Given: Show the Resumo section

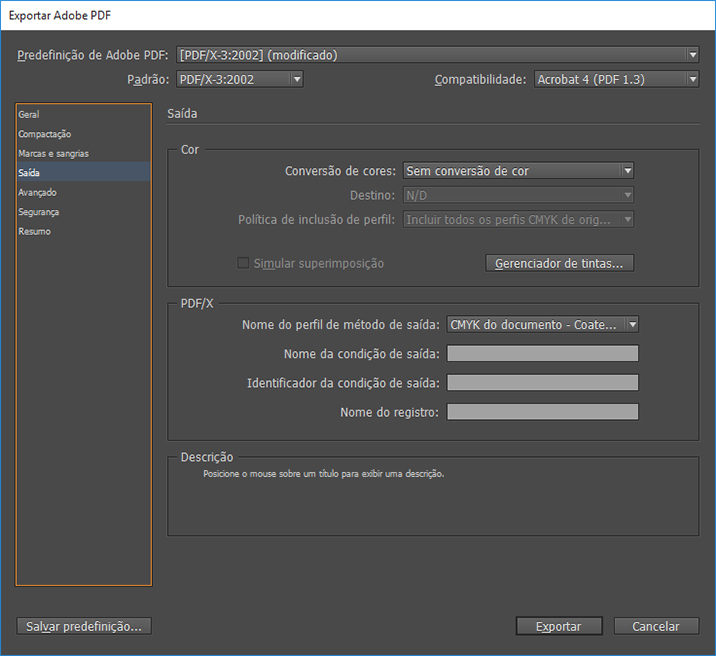Looking at the screenshot, I should tap(34, 231).
